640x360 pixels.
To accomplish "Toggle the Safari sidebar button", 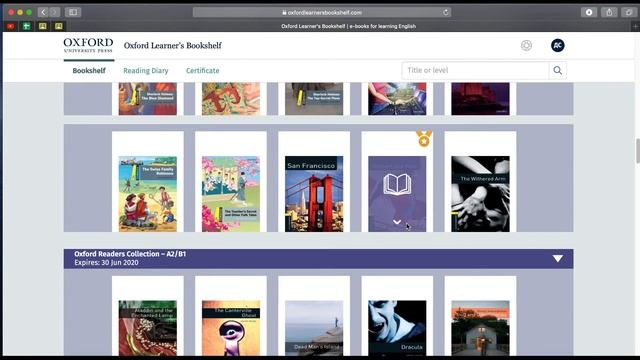I will [x=73, y=12].
